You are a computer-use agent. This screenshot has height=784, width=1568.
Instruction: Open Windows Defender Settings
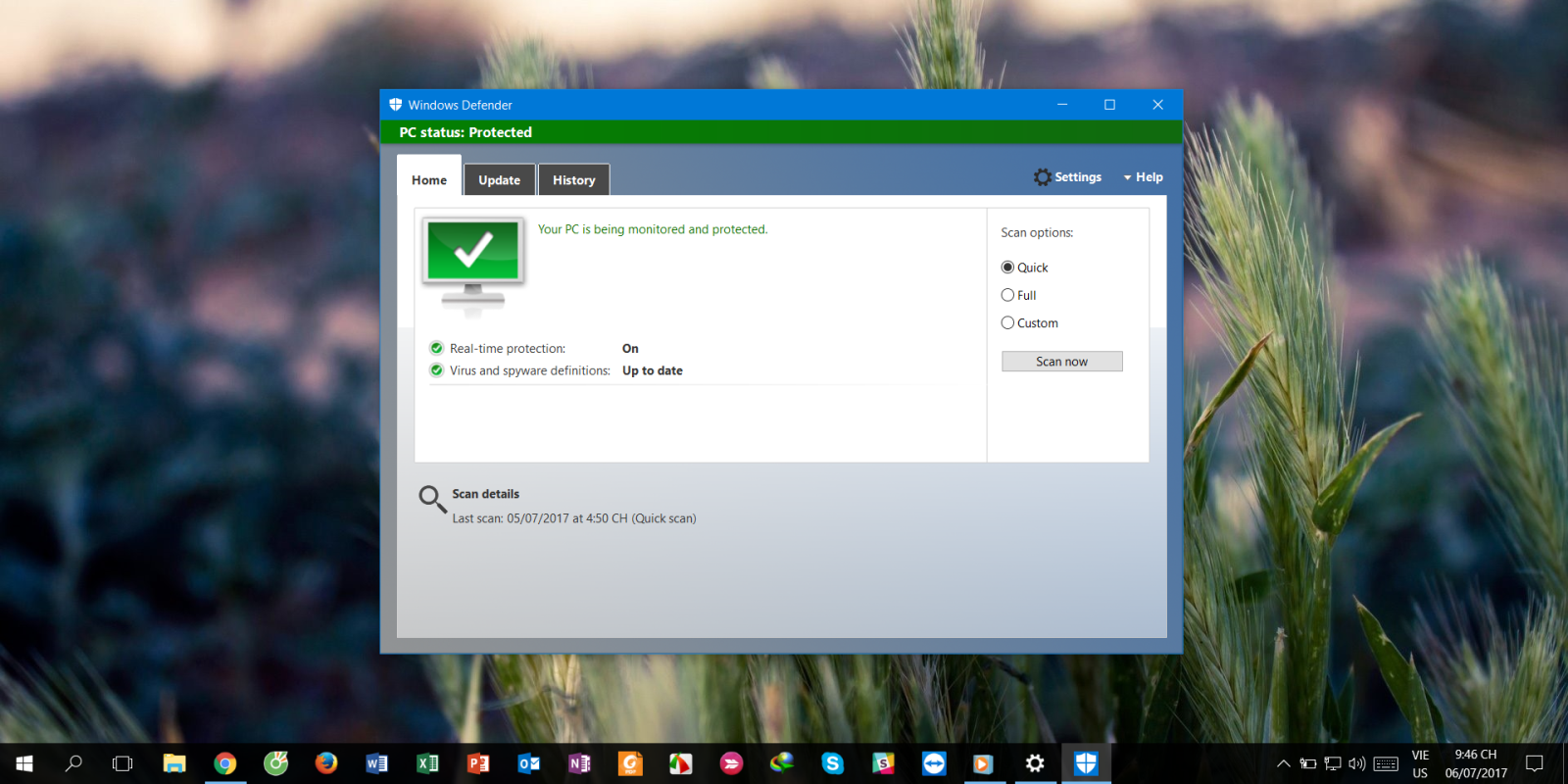point(1067,177)
